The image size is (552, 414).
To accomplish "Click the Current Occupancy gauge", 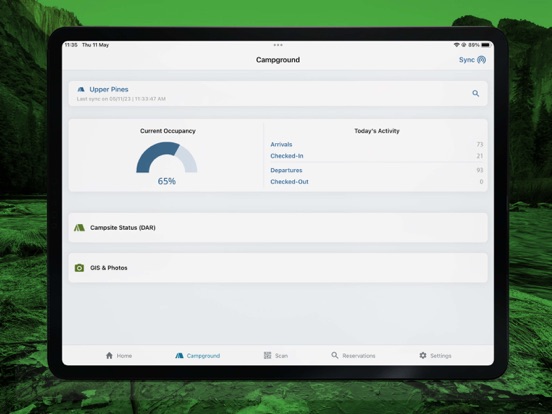I will click(167, 157).
